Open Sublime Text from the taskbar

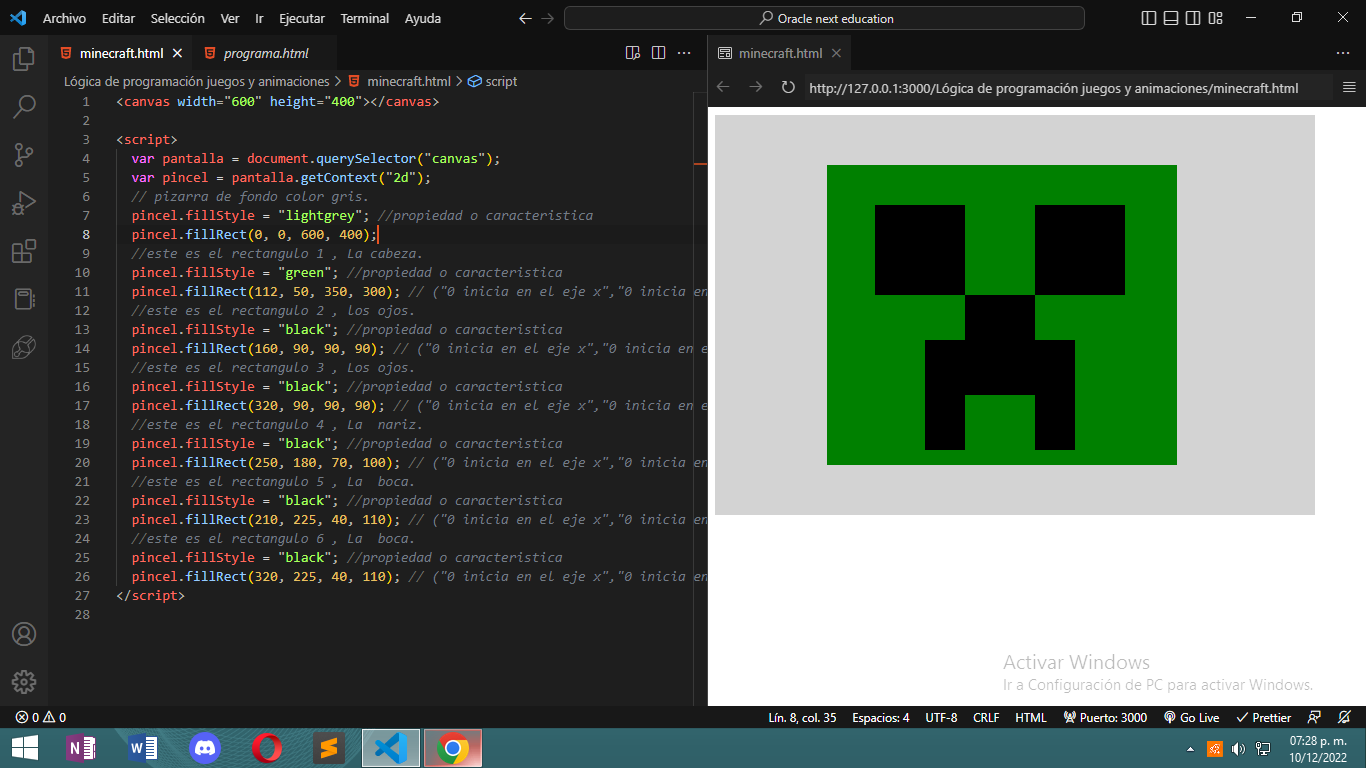point(328,748)
